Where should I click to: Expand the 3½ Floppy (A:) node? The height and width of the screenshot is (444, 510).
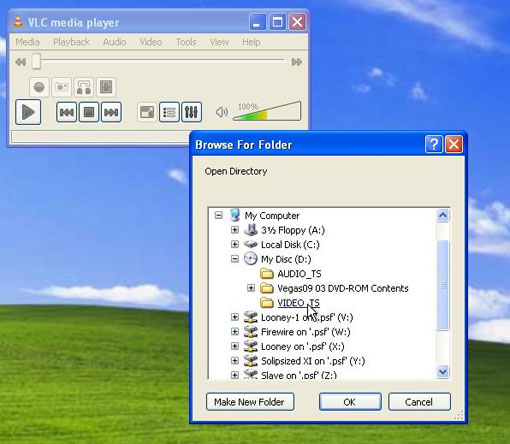pyautogui.click(x=235, y=230)
